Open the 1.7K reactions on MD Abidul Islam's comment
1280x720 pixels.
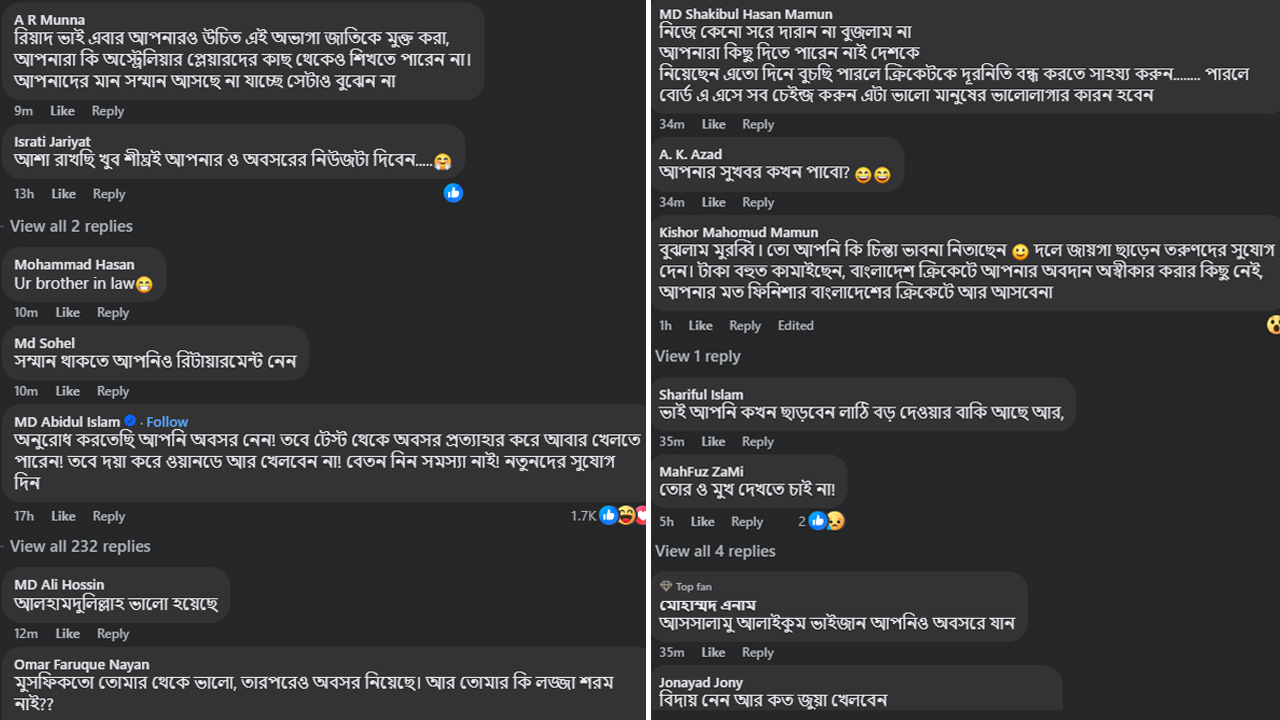coord(583,516)
